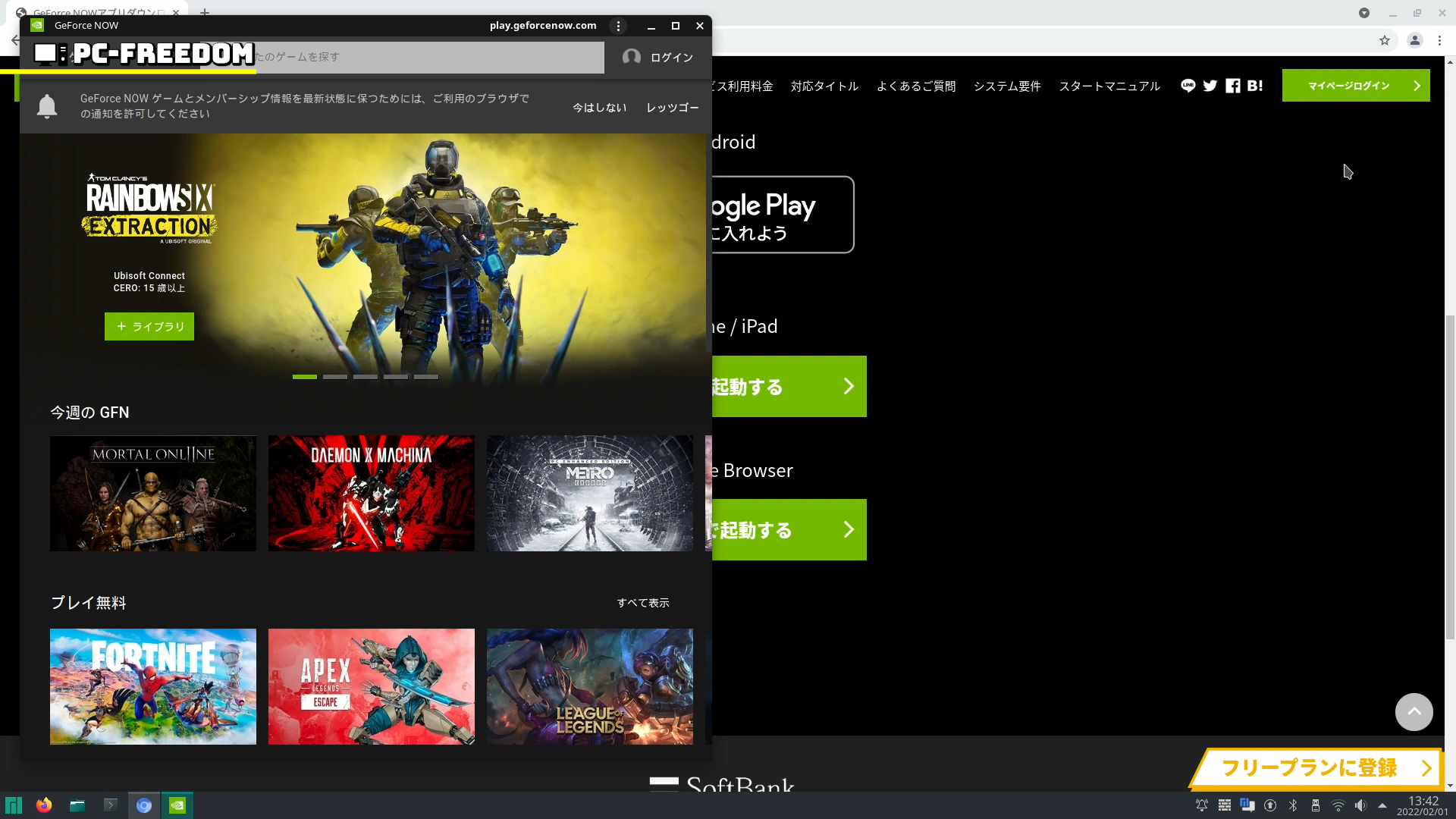This screenshot has width=1456, height=819.
Task: Click the notification bell icon
Action: [47, 106]
